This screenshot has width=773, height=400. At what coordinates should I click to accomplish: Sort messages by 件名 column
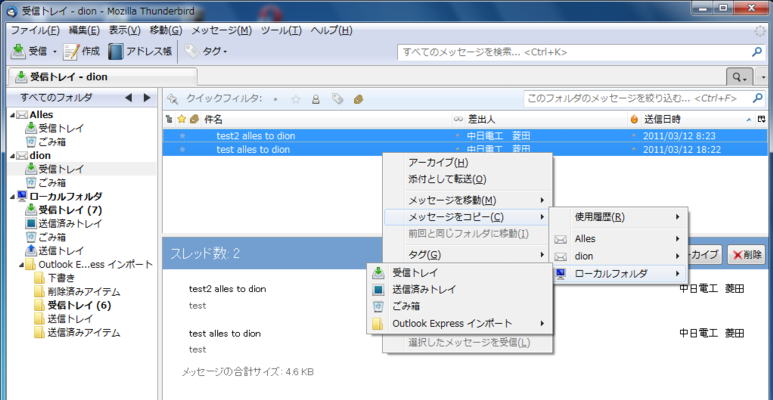213,119
